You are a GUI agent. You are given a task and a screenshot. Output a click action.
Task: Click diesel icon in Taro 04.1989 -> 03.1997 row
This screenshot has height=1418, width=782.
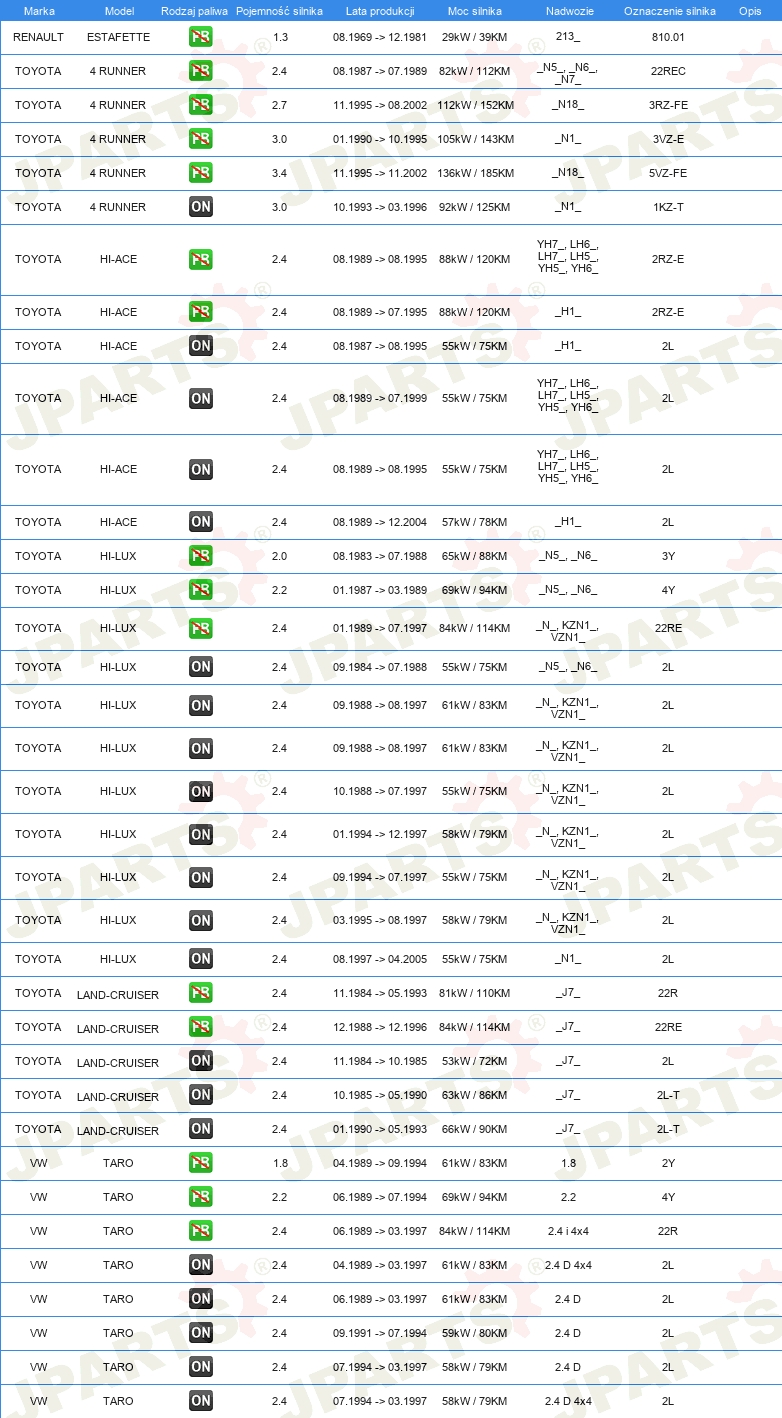(x=201, y=1265)
